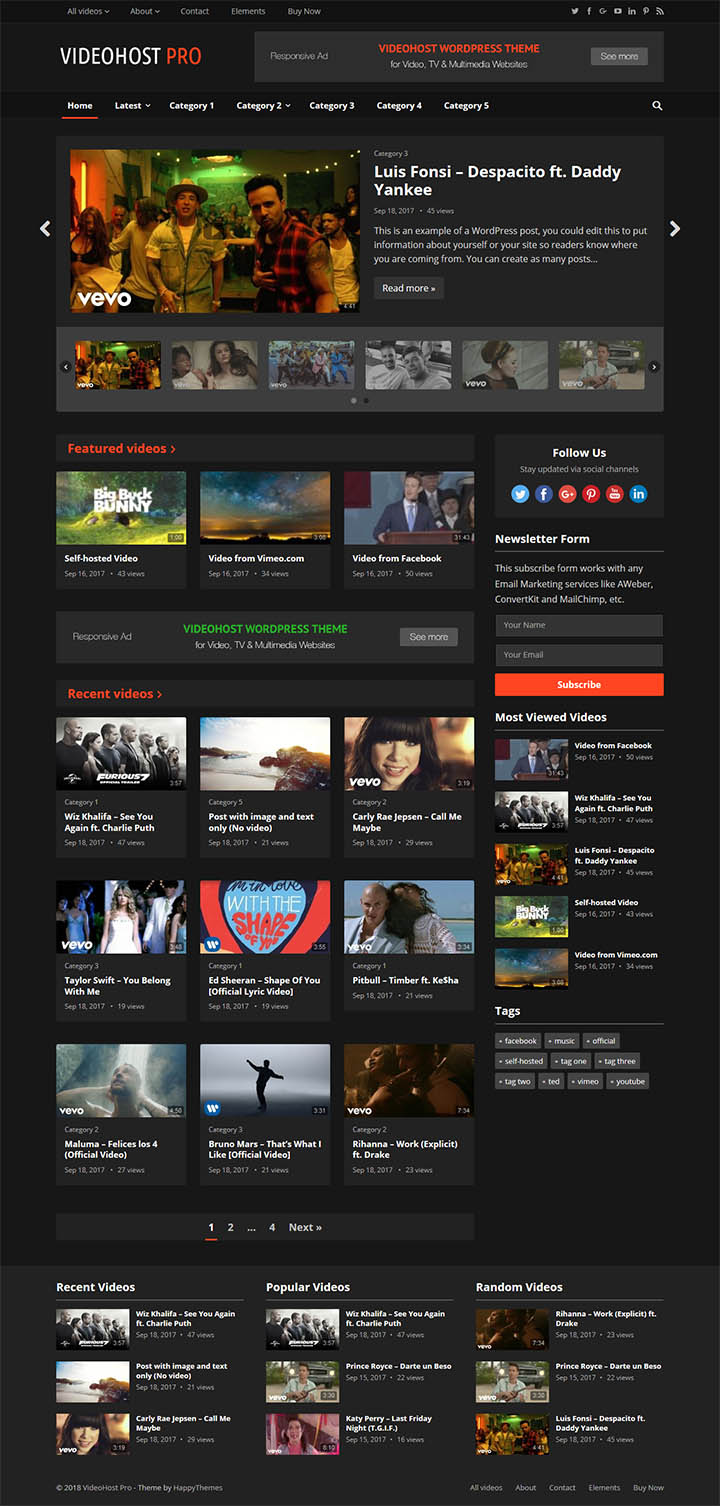Open Pinterest from the top header bar
Image resolution: width=720 pixels, height=1506 pixels.
[646, 11]
